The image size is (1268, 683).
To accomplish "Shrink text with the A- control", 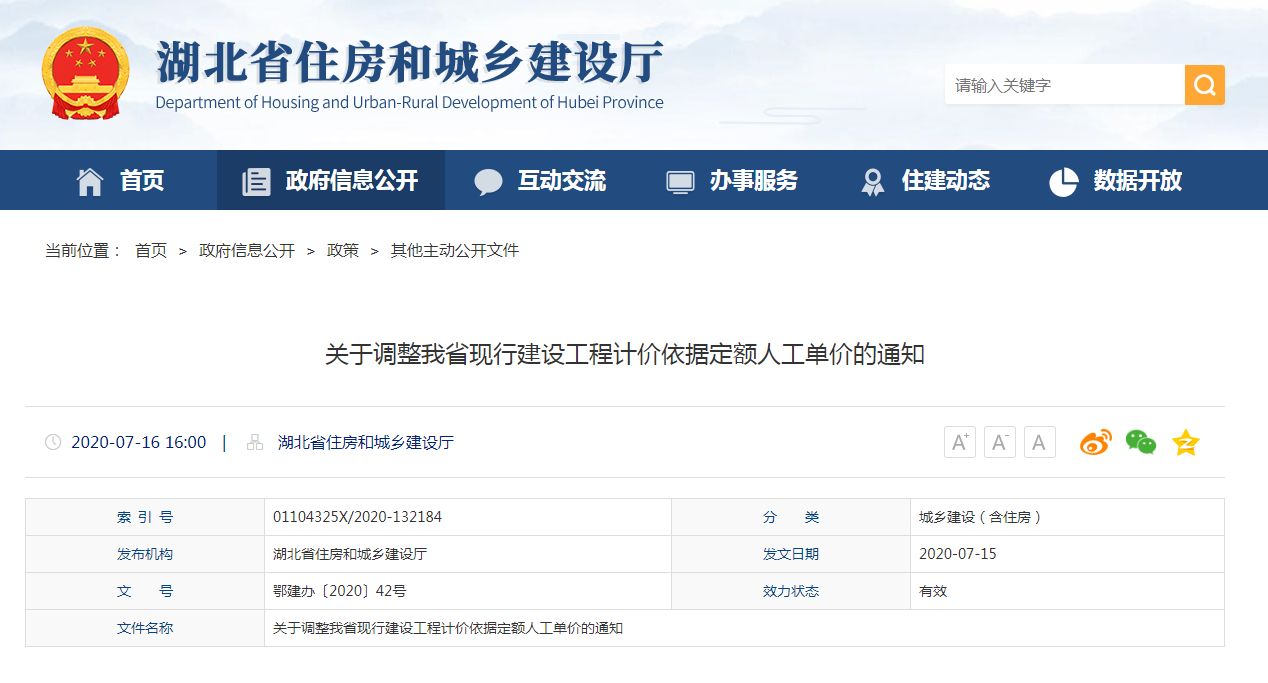I will point(999,441).
